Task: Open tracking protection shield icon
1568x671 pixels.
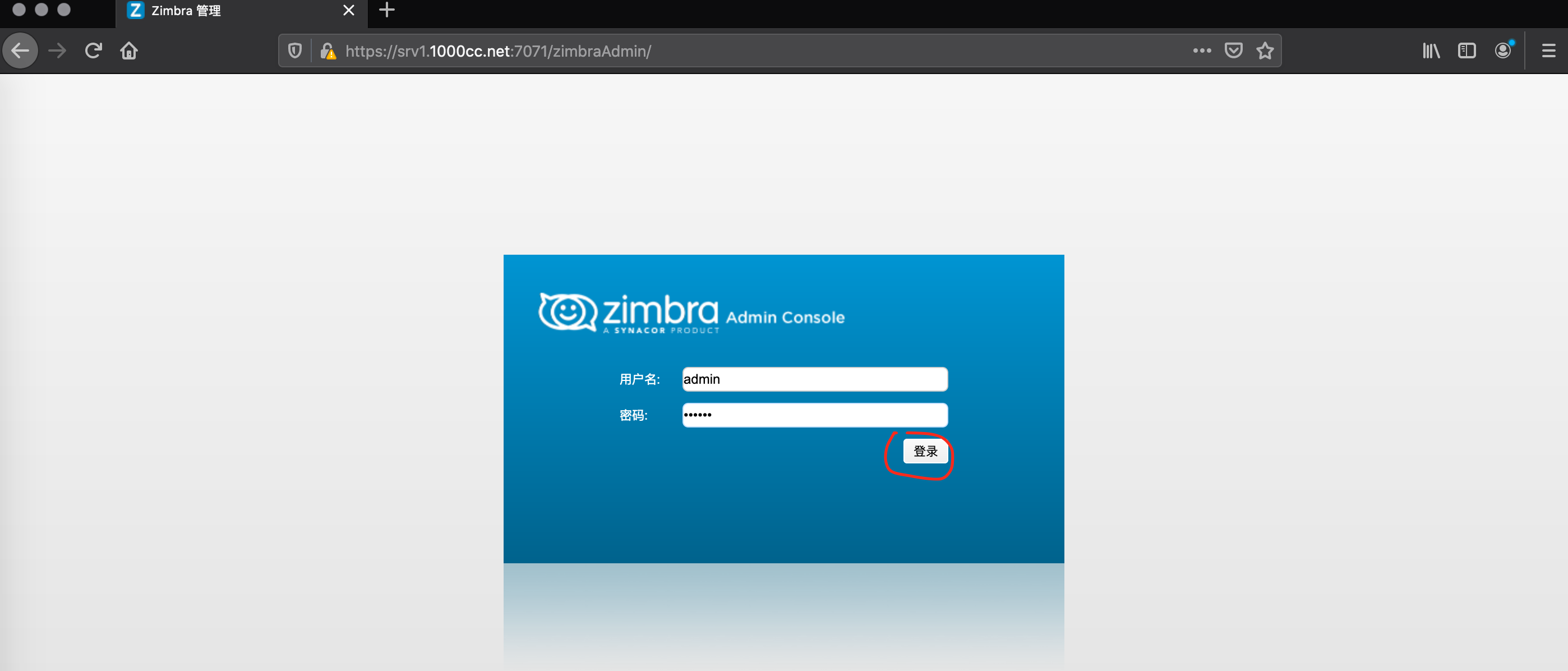Action: pyautogui.click(x=294, y=50)
